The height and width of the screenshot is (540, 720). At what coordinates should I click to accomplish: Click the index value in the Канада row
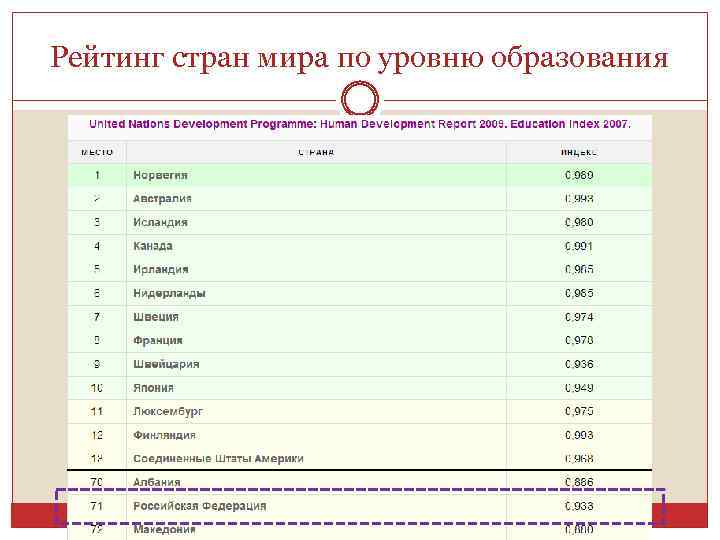[579, 246]
